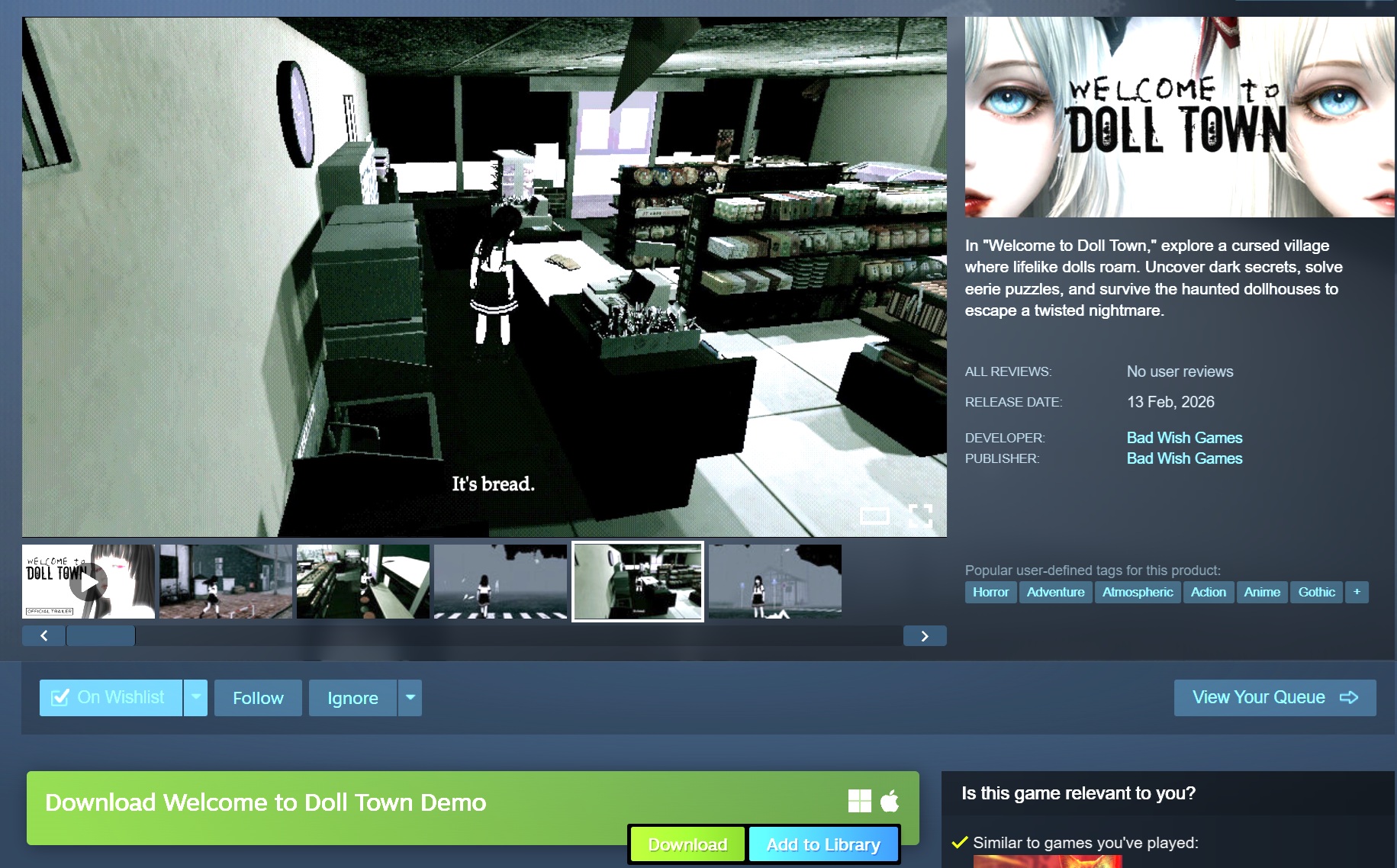1397x868 pixels.
Task: Open the Ignore options dropdown arrow
Action: pos(410,698)
